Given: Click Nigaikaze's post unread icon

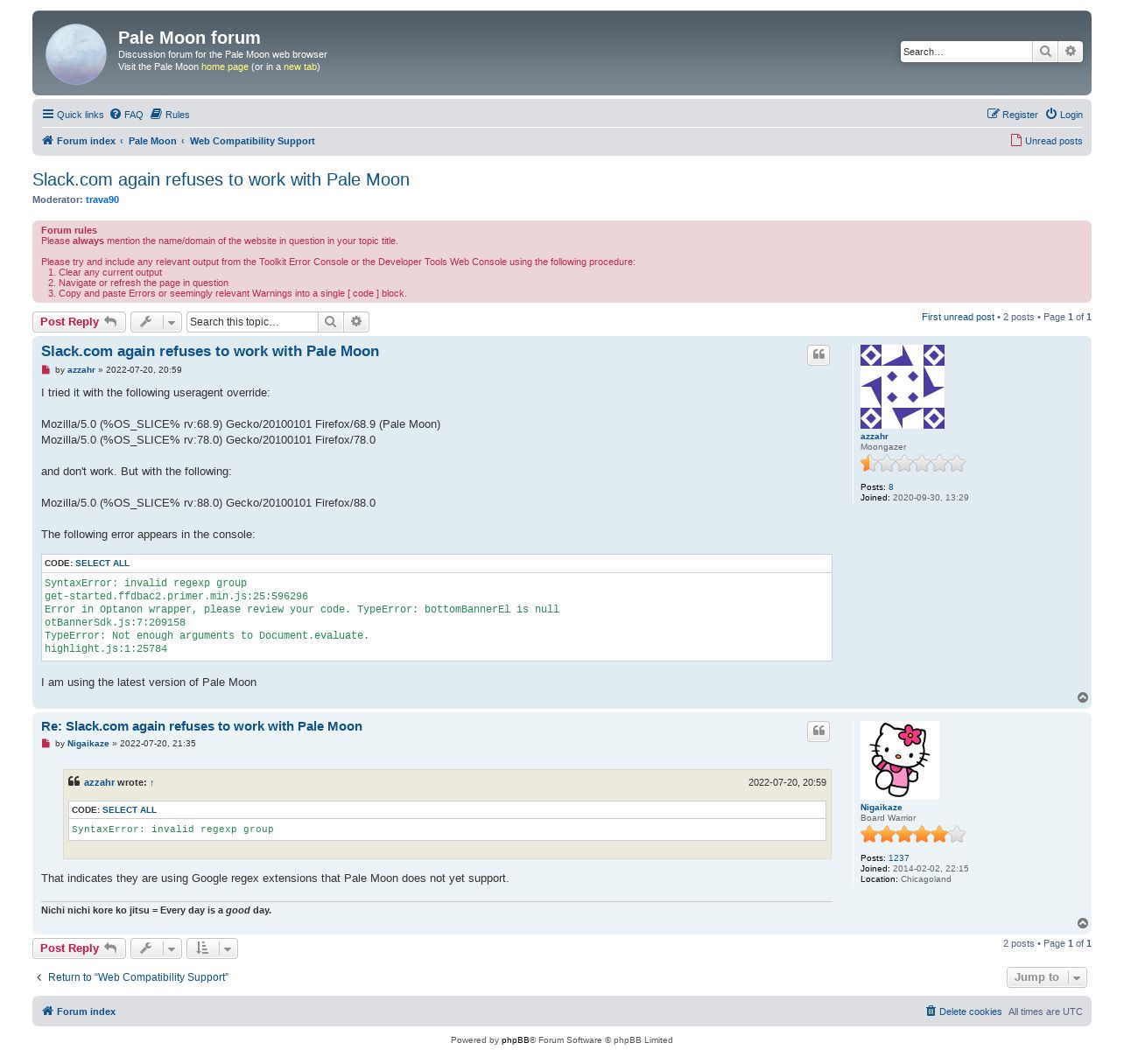Looking at the screenshot, I should [46, 744].
